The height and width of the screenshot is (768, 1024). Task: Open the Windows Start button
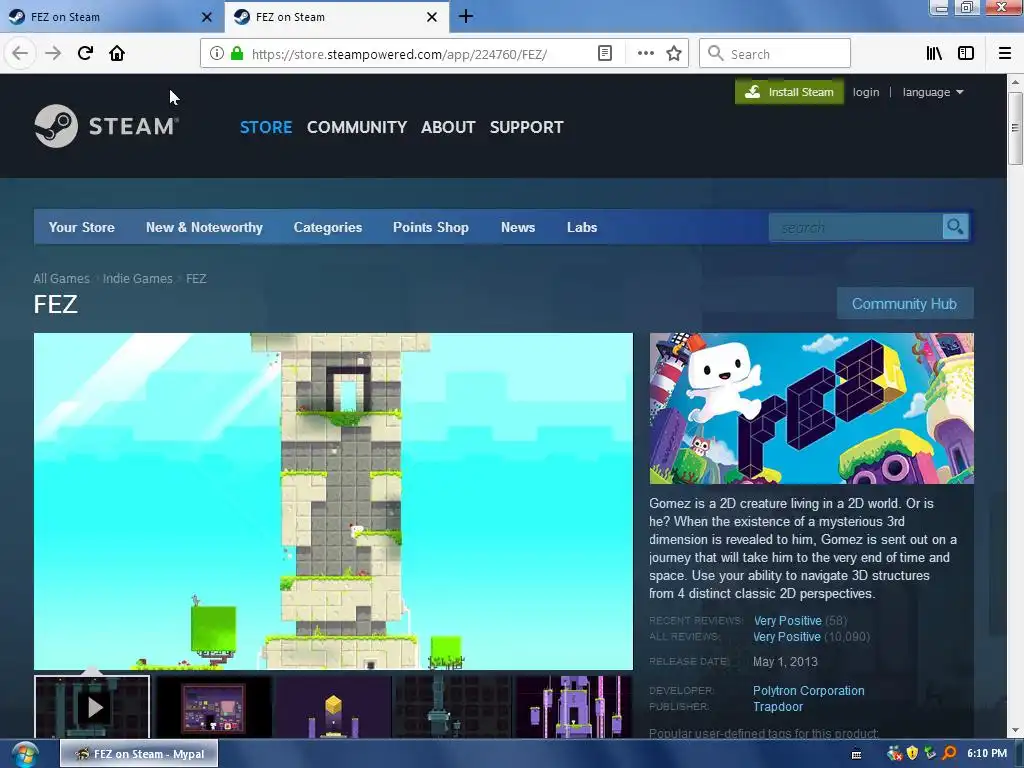pos(24,754)
